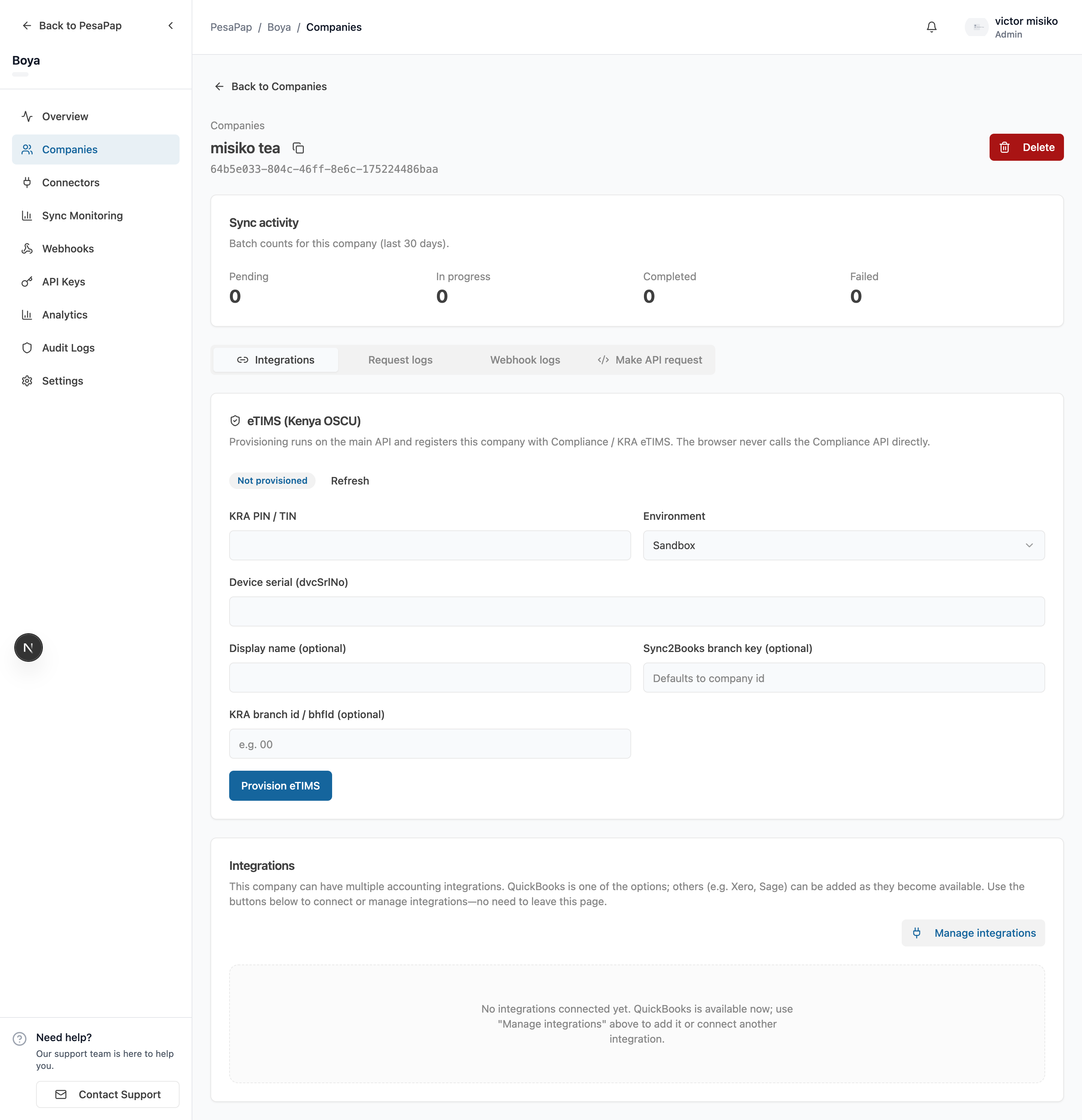1082x1120 pixels.
Task: Open the Connectors section
Action: (95, 183)
